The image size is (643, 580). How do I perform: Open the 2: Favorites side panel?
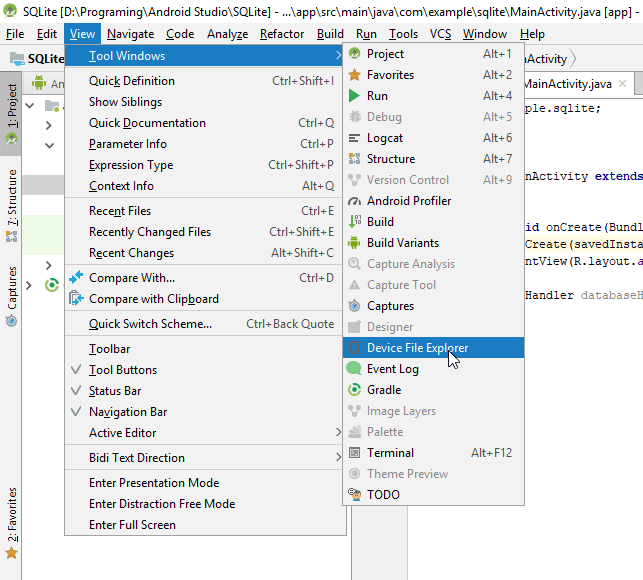11,523
